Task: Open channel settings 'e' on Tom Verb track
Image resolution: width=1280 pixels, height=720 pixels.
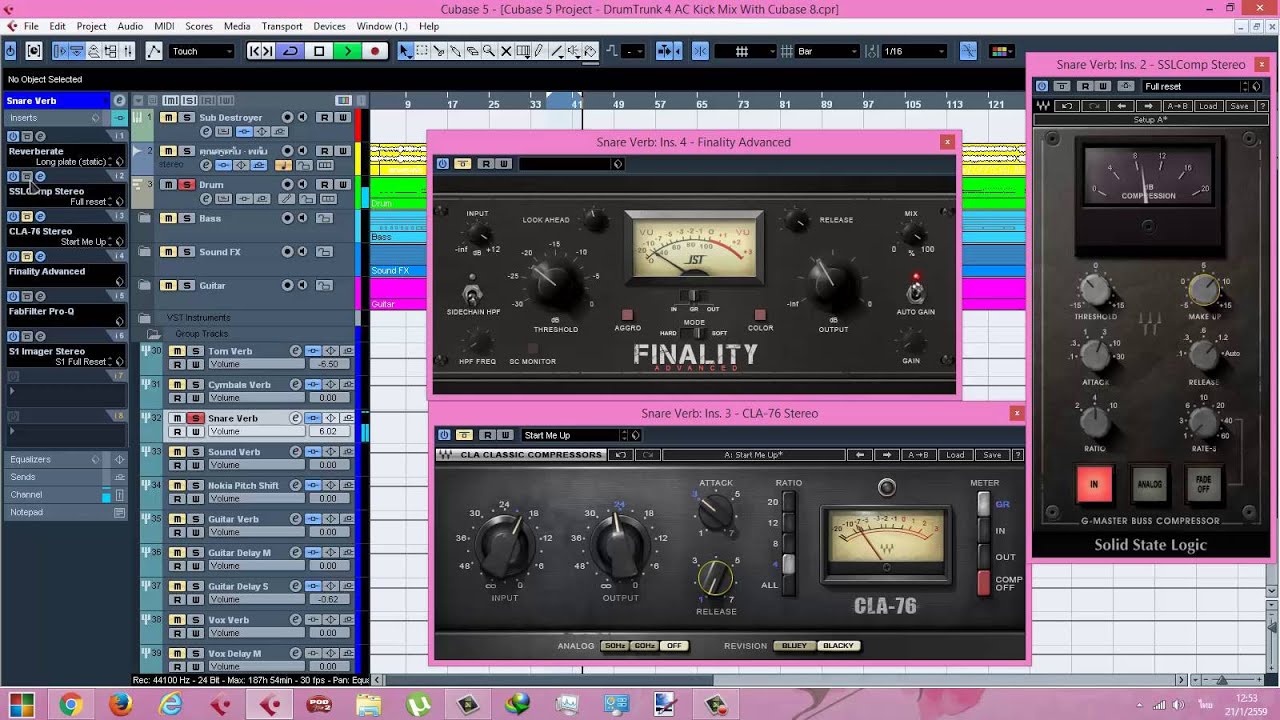Action: pos(296,351)
